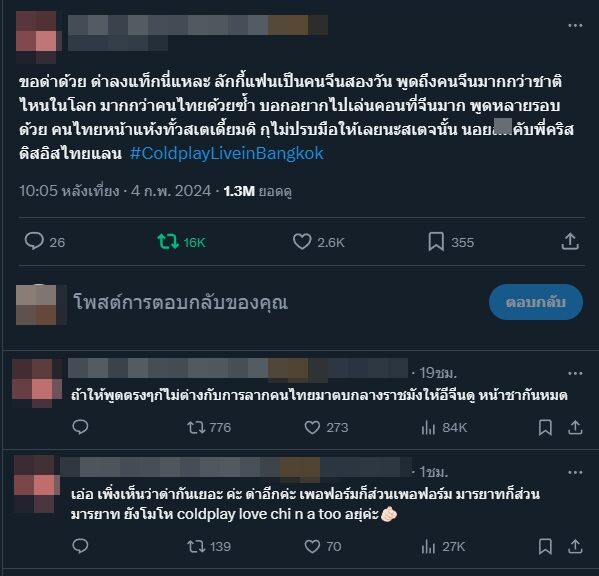This screenshot has height=576, width=599.
Task: Open more options menu on main post
Action: [x=575, y=26]
